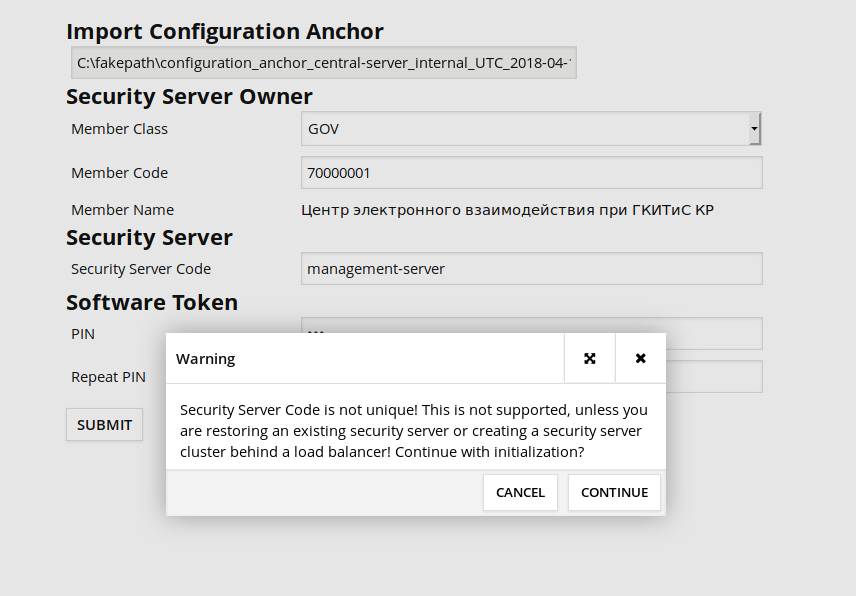Select the configuration anchor file path field
The image size is (856, 596).
point(324,63)
